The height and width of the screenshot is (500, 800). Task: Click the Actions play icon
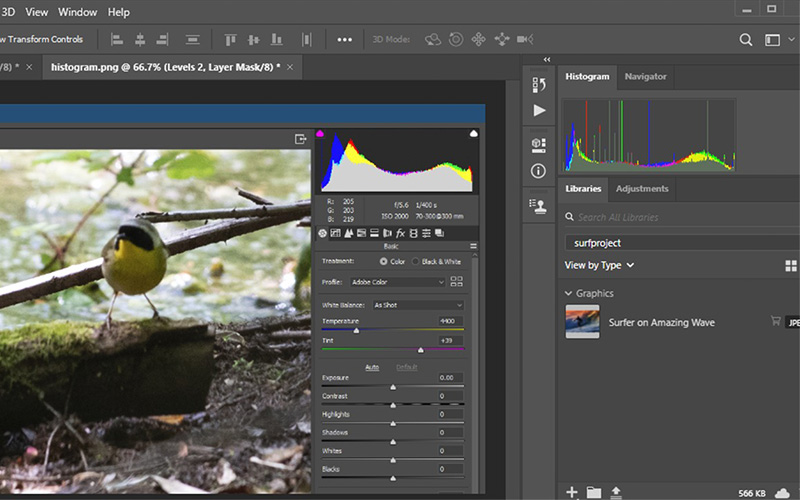point(540,110)
